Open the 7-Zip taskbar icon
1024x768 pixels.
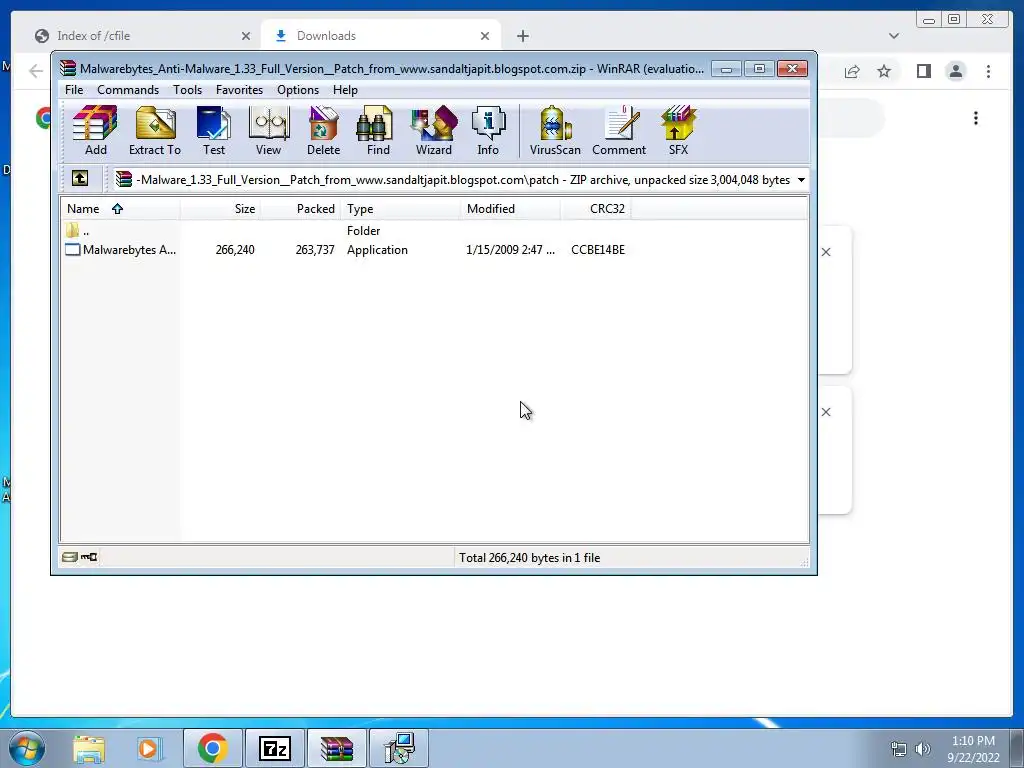pos(274,748)
